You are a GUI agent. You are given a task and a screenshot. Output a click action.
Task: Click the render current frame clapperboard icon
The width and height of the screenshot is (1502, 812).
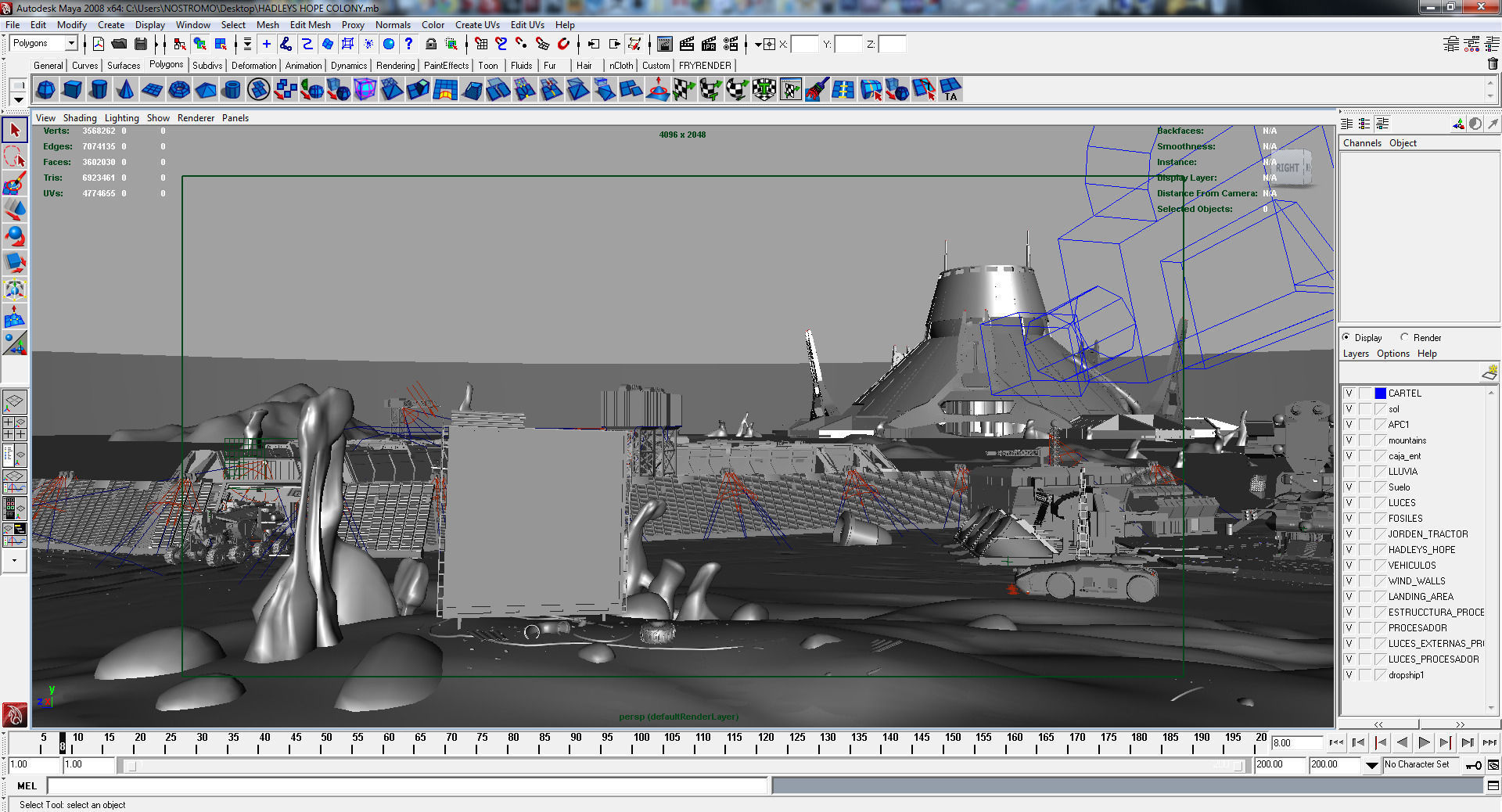(x=687, y=44)
